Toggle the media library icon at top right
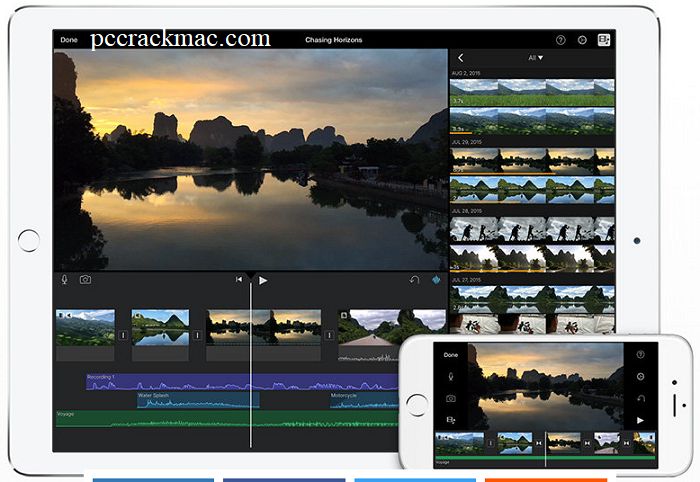 604,41
